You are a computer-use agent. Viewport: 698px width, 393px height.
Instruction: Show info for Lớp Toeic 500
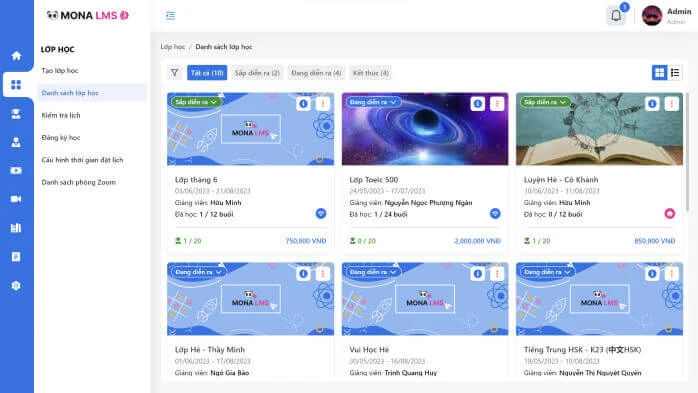point(478,104)
